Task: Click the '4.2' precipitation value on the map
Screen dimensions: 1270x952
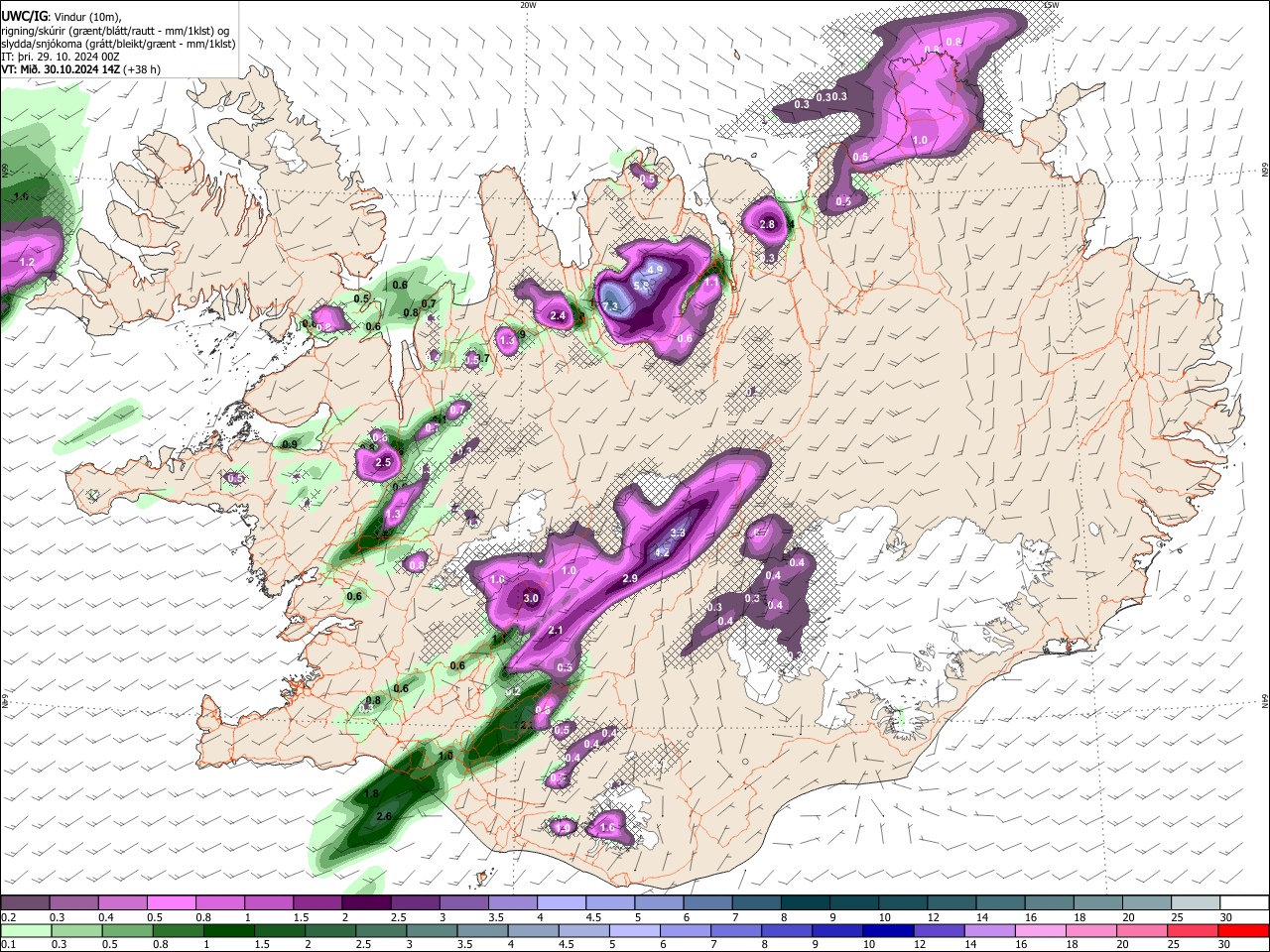Action: click(663, 553)
